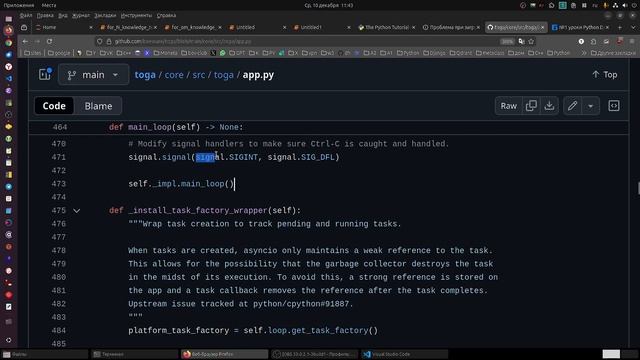Image resolution: width=640 pixels, height=360 pixels.
Task: Open the toga repository breadcrumb link
Action: pos(145,75)
